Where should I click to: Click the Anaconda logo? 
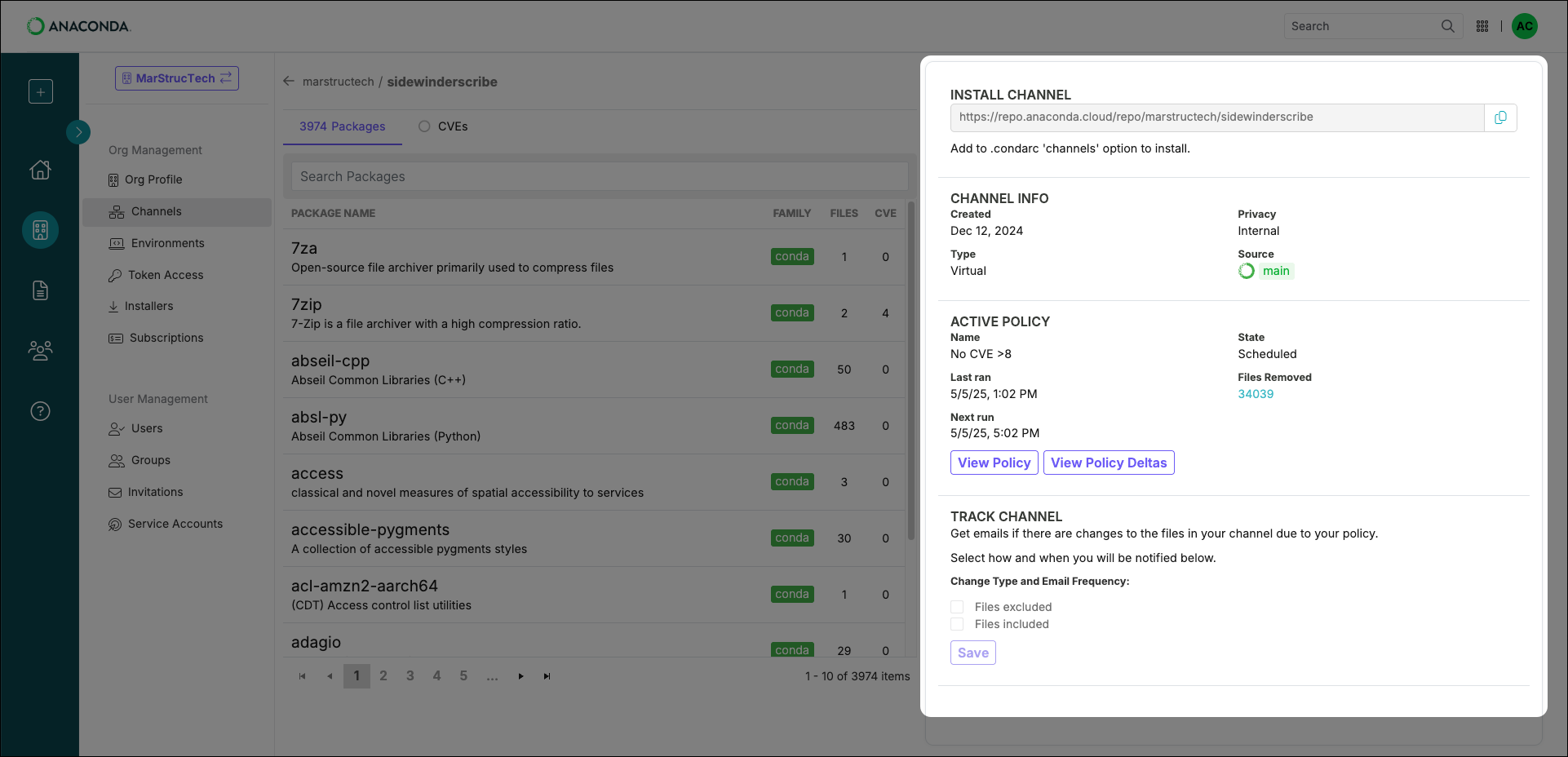78,26
